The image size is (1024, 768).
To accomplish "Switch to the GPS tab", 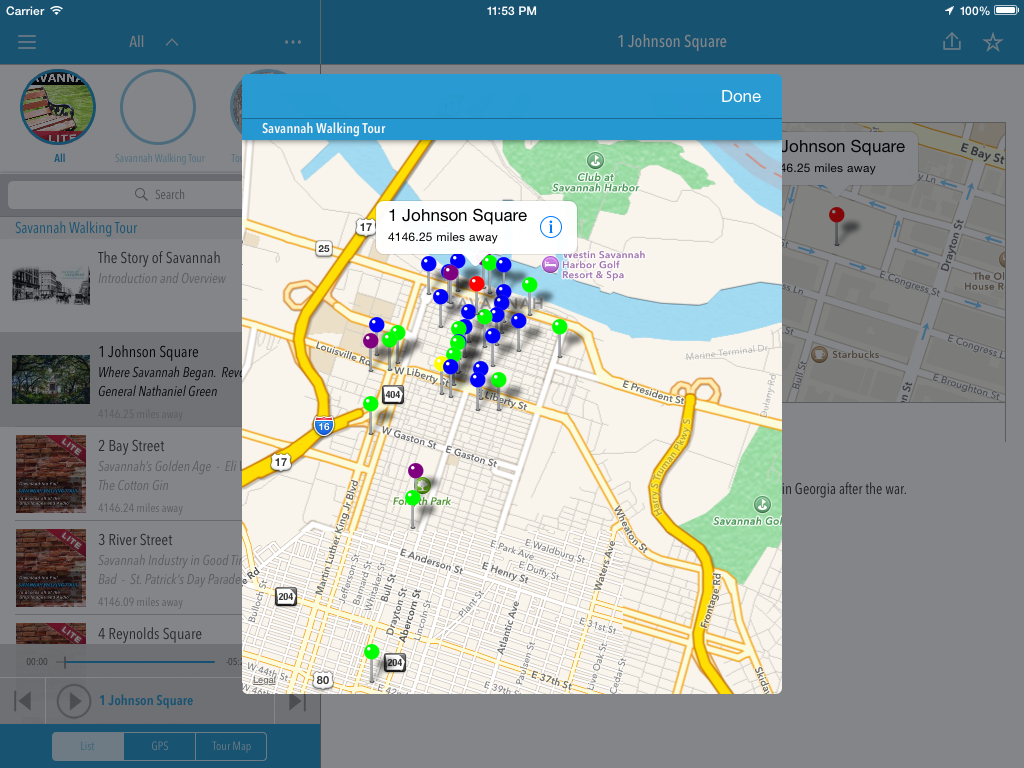I will click(x=160, y=746).
